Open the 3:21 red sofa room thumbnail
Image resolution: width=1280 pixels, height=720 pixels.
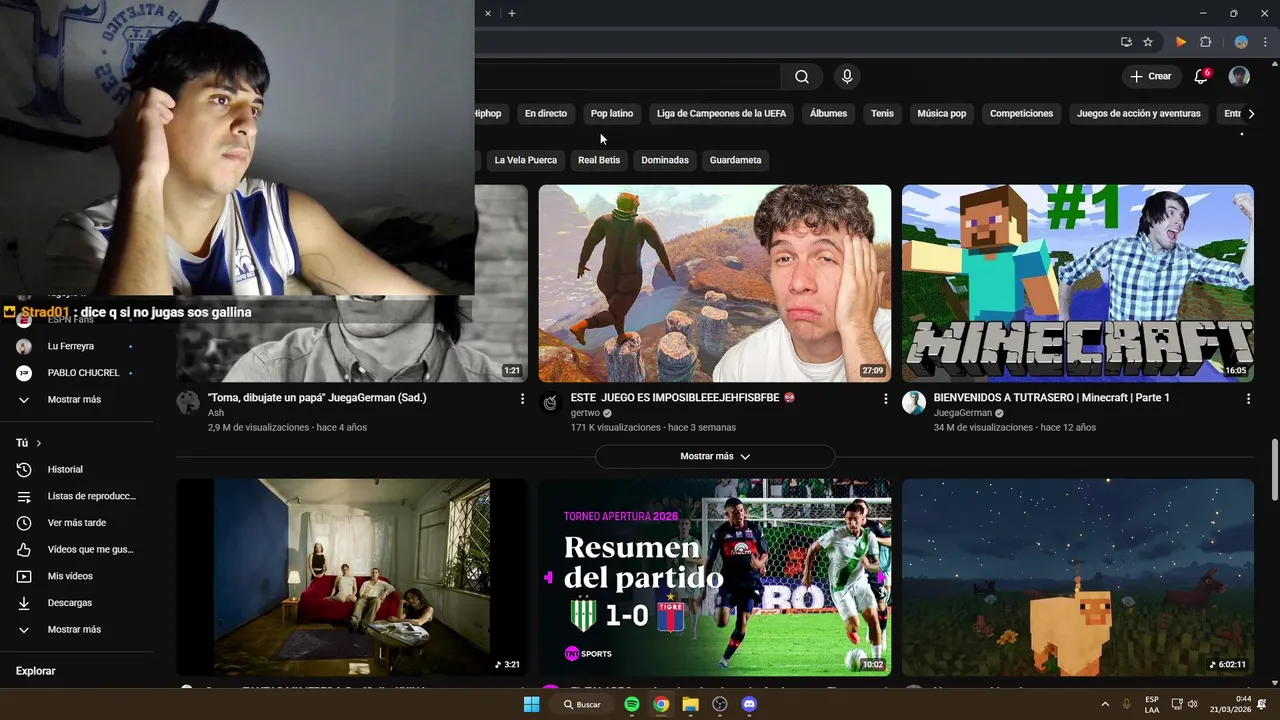352,577
